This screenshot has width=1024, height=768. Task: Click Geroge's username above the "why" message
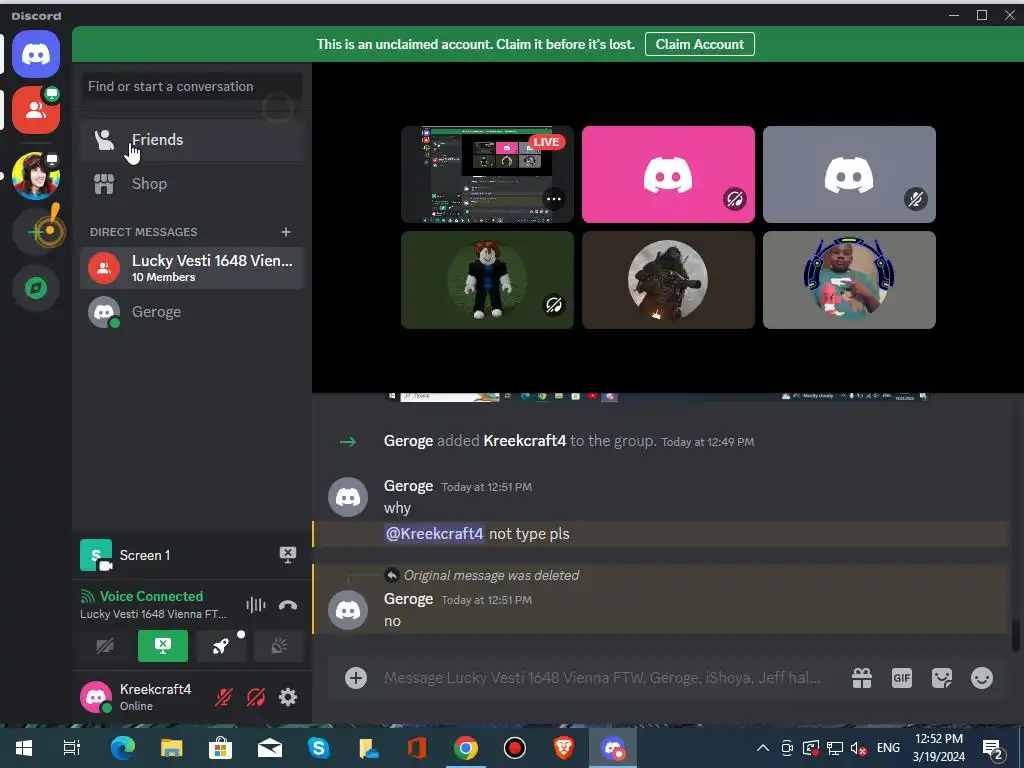click(x=408, y=486)
